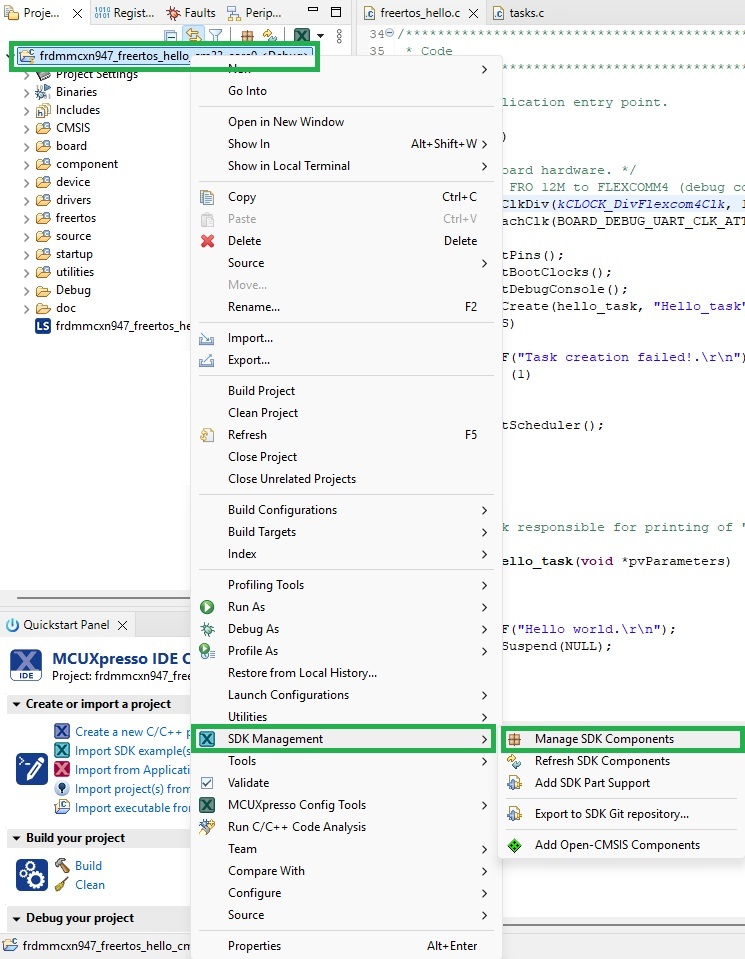745x959 pixels.
Task: Minimize the project explorer view
Action: click(x=313, y=10)
